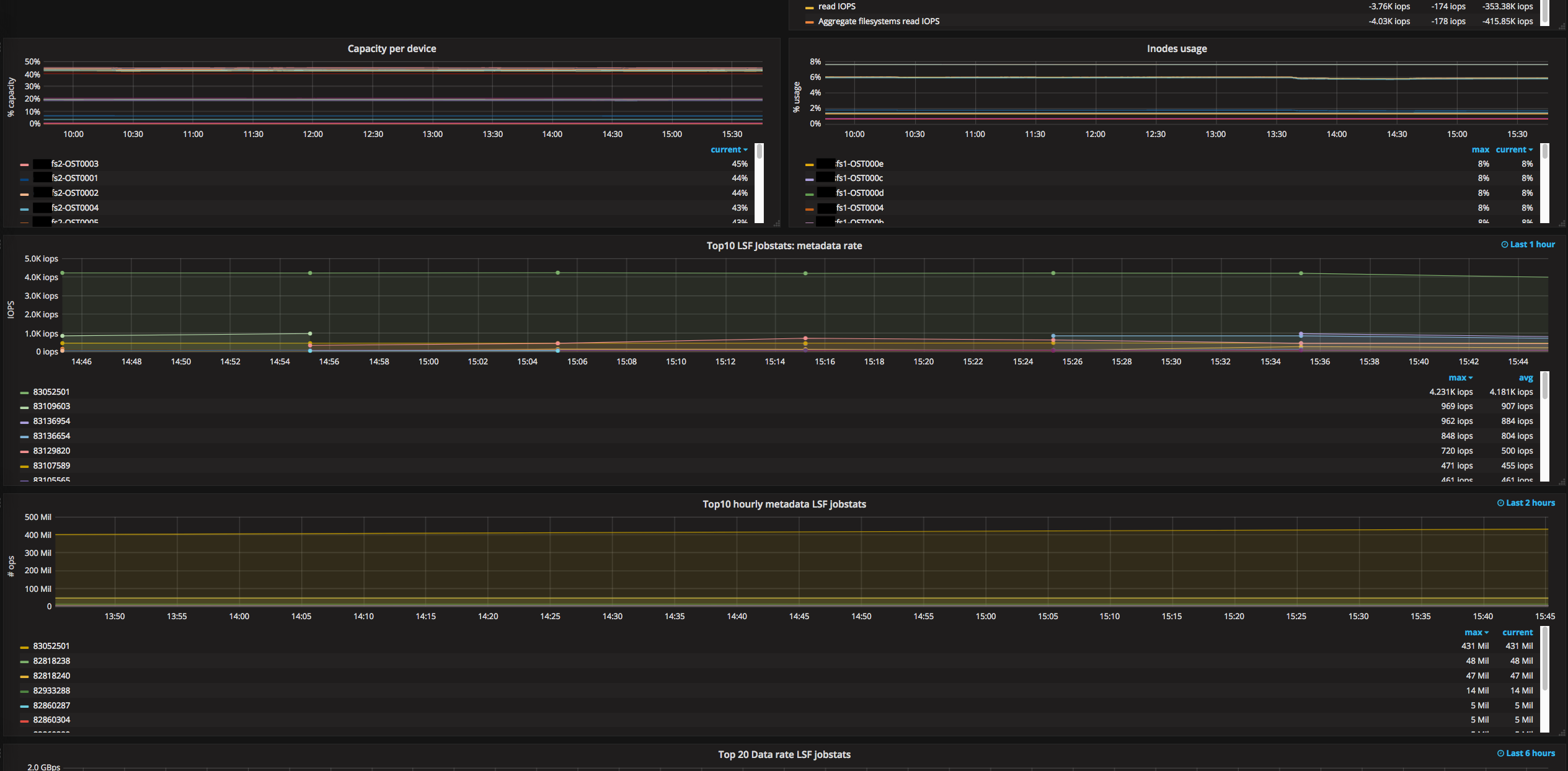The image size is (1568, 771).
Task: Sort Inodes usage legend by max
Action: [1480, 150]
